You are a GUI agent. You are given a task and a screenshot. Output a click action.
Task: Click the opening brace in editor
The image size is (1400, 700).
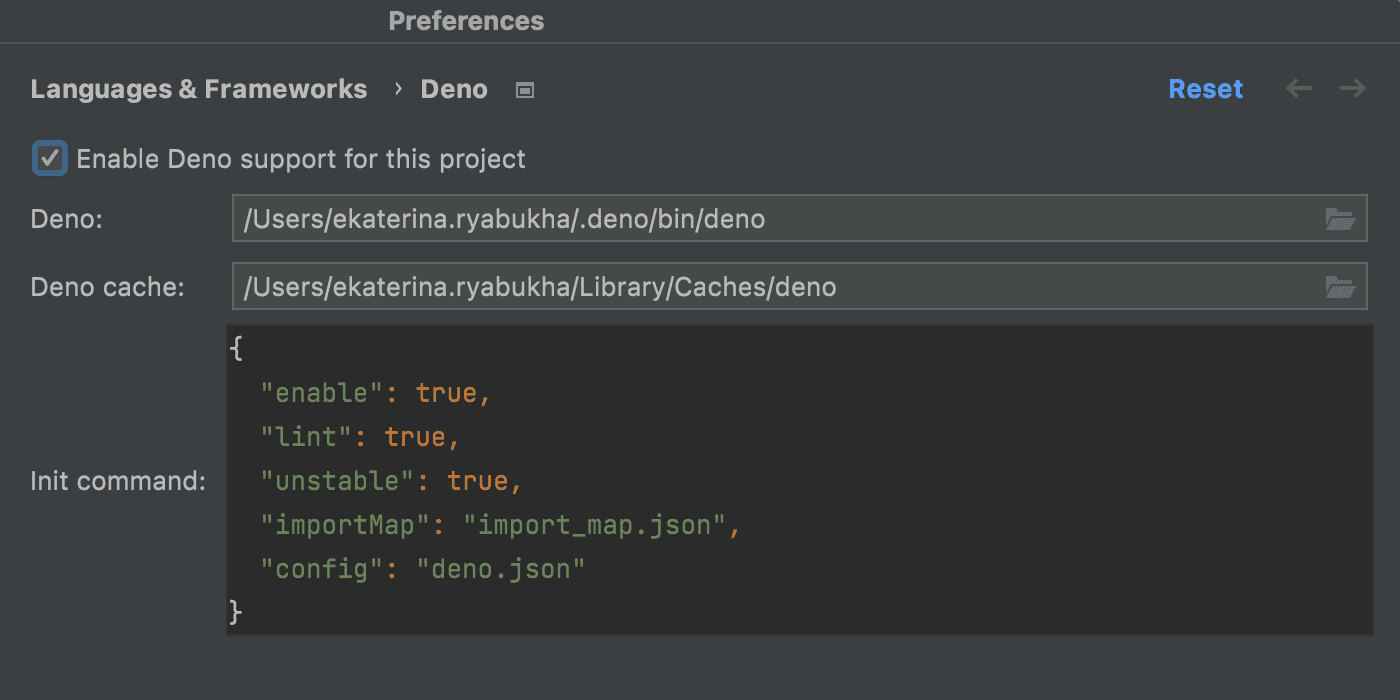pos(236,349)
